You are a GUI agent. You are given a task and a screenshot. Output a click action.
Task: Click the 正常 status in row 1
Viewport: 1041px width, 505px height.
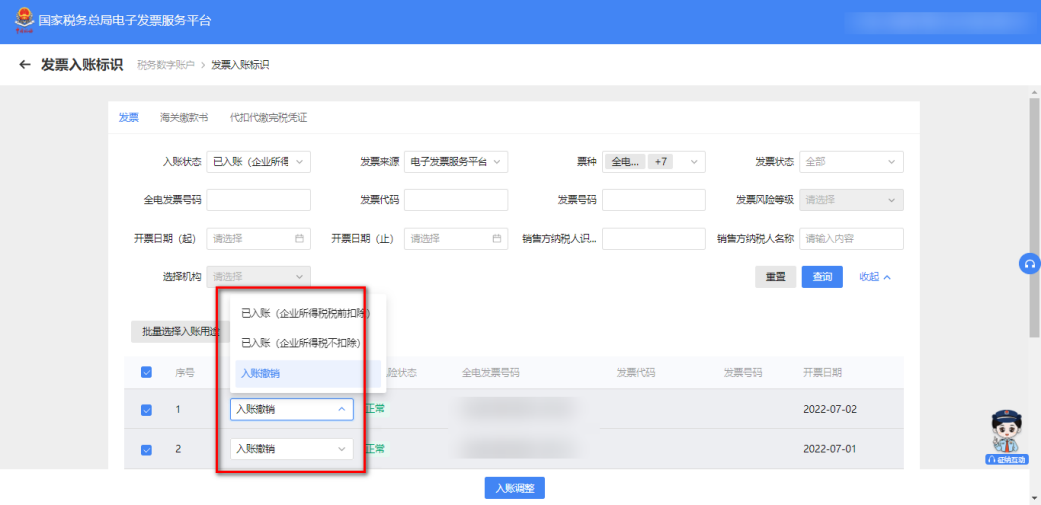coord(375,409)
